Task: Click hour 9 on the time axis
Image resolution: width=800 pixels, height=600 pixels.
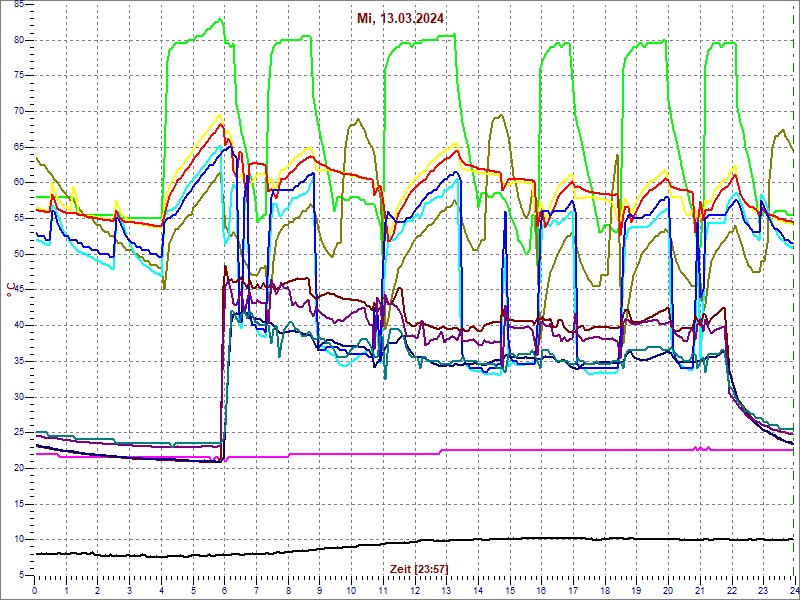Action: point(319,590)
